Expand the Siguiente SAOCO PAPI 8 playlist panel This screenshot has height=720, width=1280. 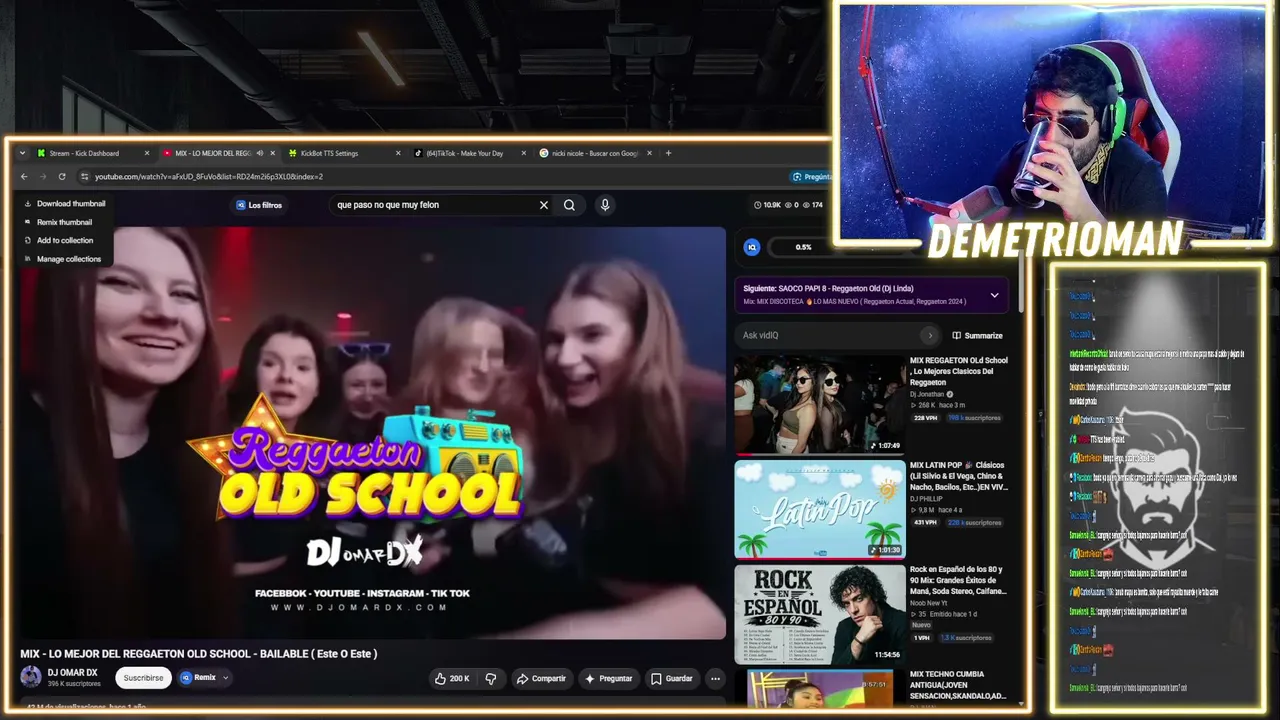point(994,295)
